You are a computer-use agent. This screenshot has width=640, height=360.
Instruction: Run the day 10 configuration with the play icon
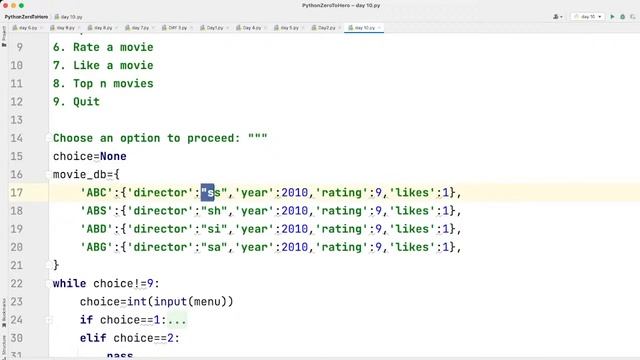(612, 17)
